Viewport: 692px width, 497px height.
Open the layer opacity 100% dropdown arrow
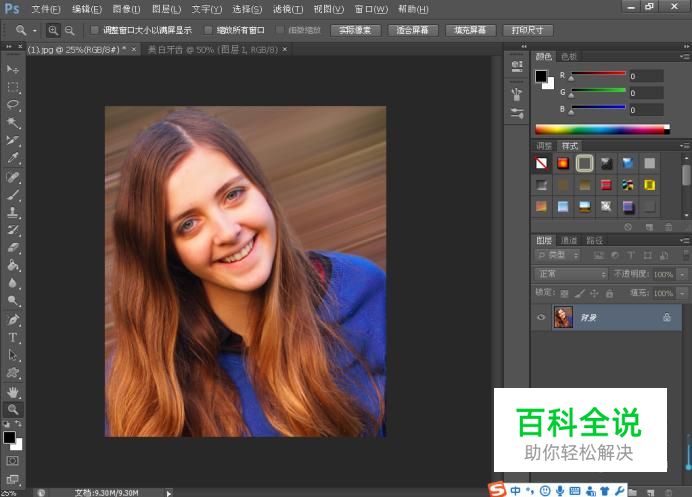[x=682, y=274]
